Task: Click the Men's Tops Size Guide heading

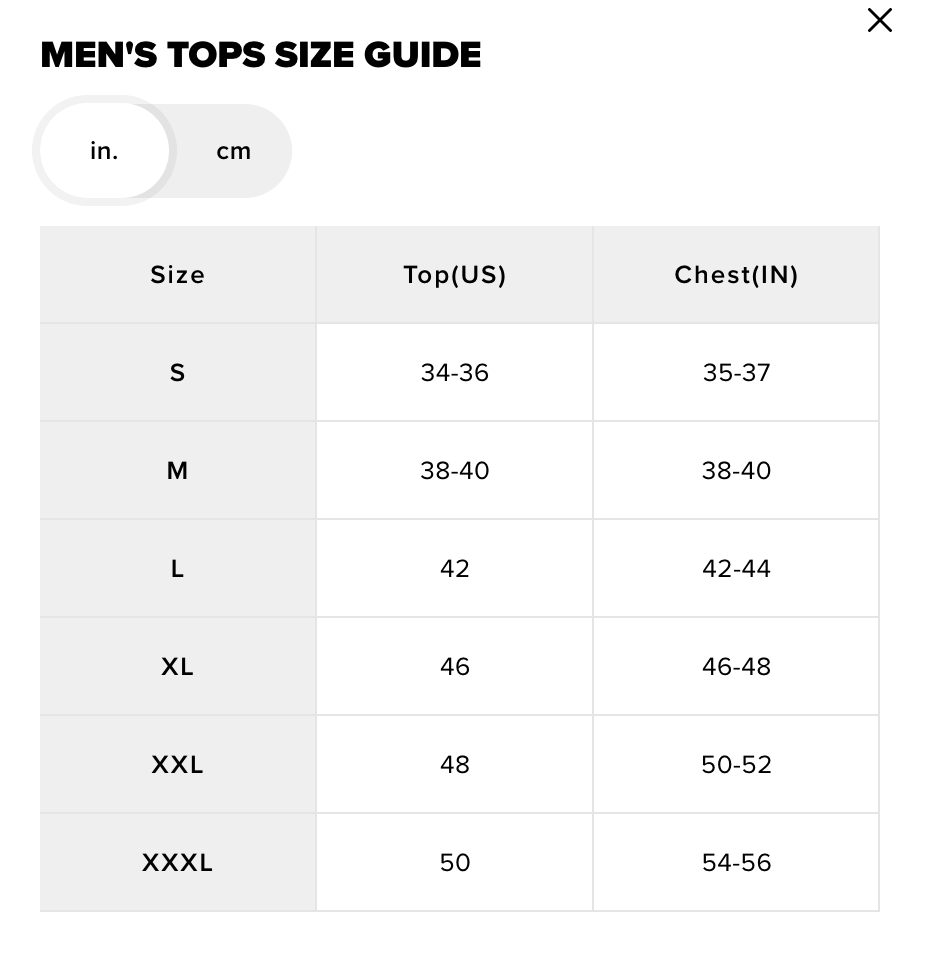Action: (x=260, y=55)
